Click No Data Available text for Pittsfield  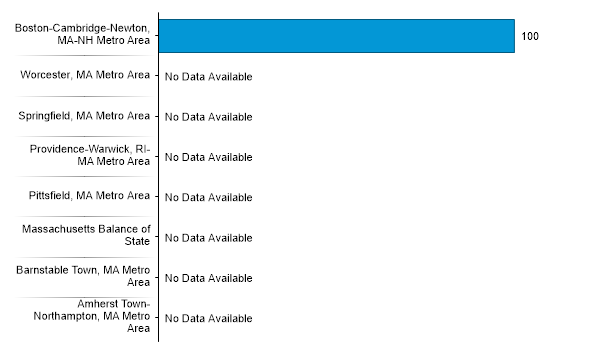pyautogui.click(x=209, y=197)
